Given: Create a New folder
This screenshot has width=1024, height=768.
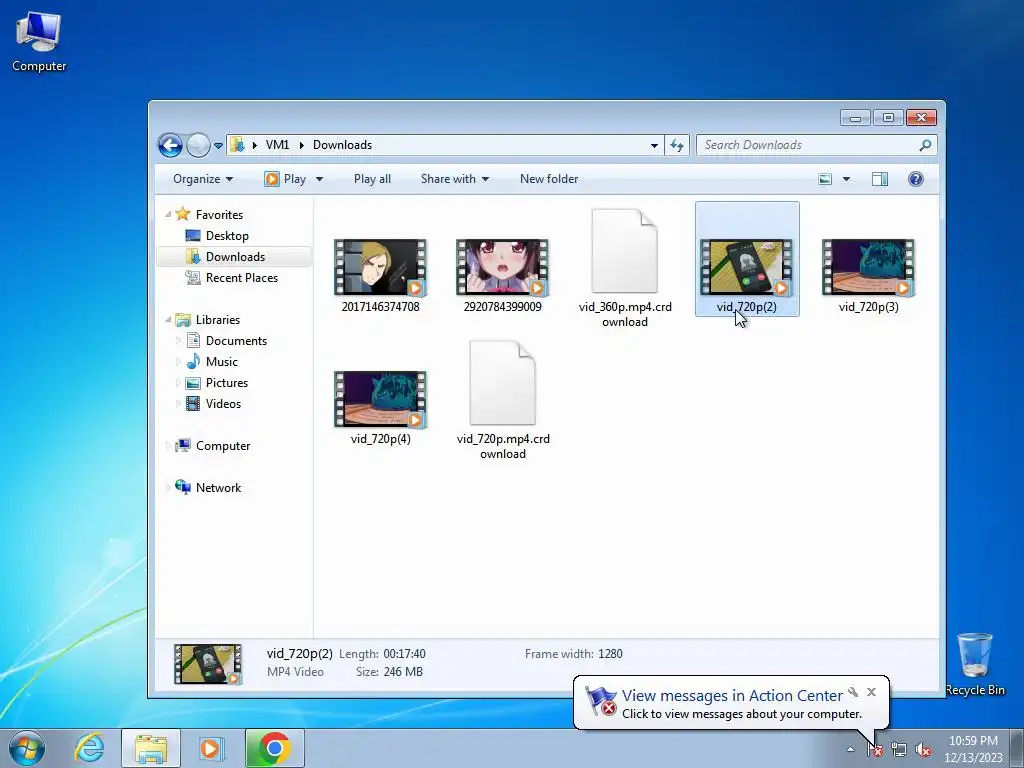Looking at the screenshot, I should tap(549, 179).
